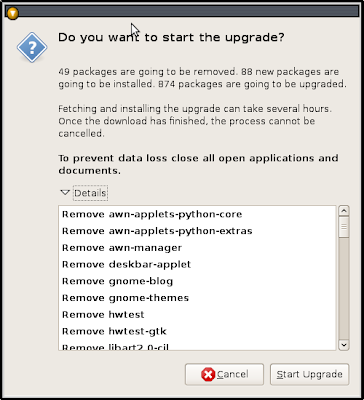Click the blue question mark icon
The height and width of the screenshot is (400, 364).
click(x=32, y=47)
